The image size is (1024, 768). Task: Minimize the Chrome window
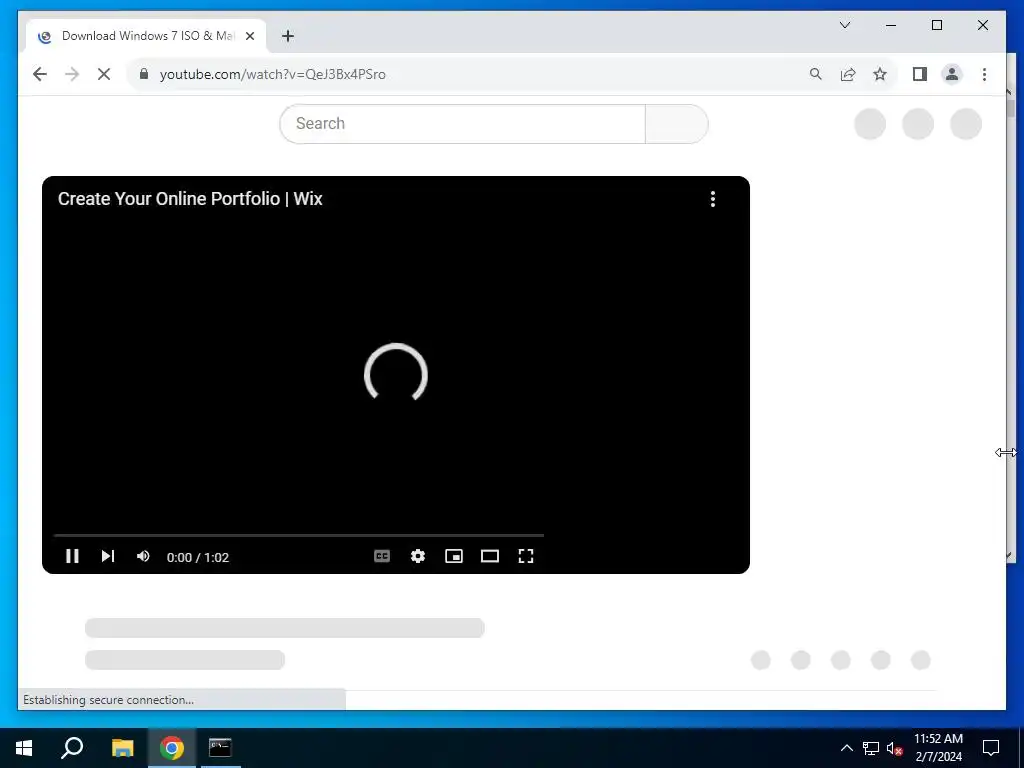coord(891,25)
